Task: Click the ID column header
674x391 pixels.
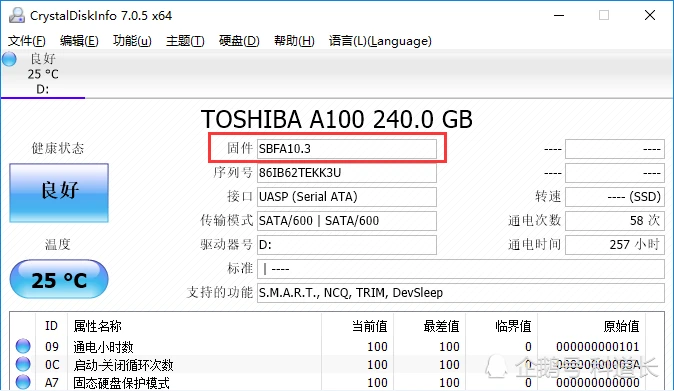Action: [51, 326]
